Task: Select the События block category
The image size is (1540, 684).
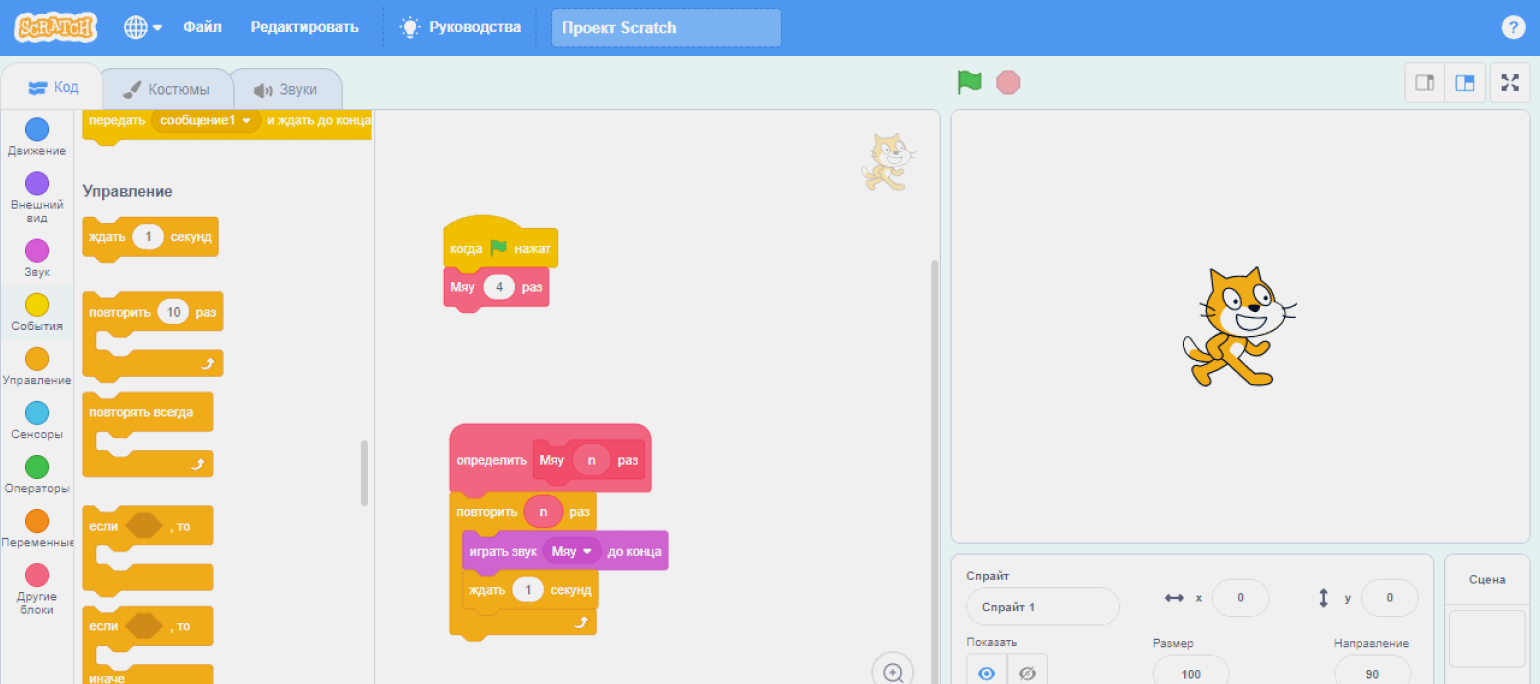Action: click(37, 313)
